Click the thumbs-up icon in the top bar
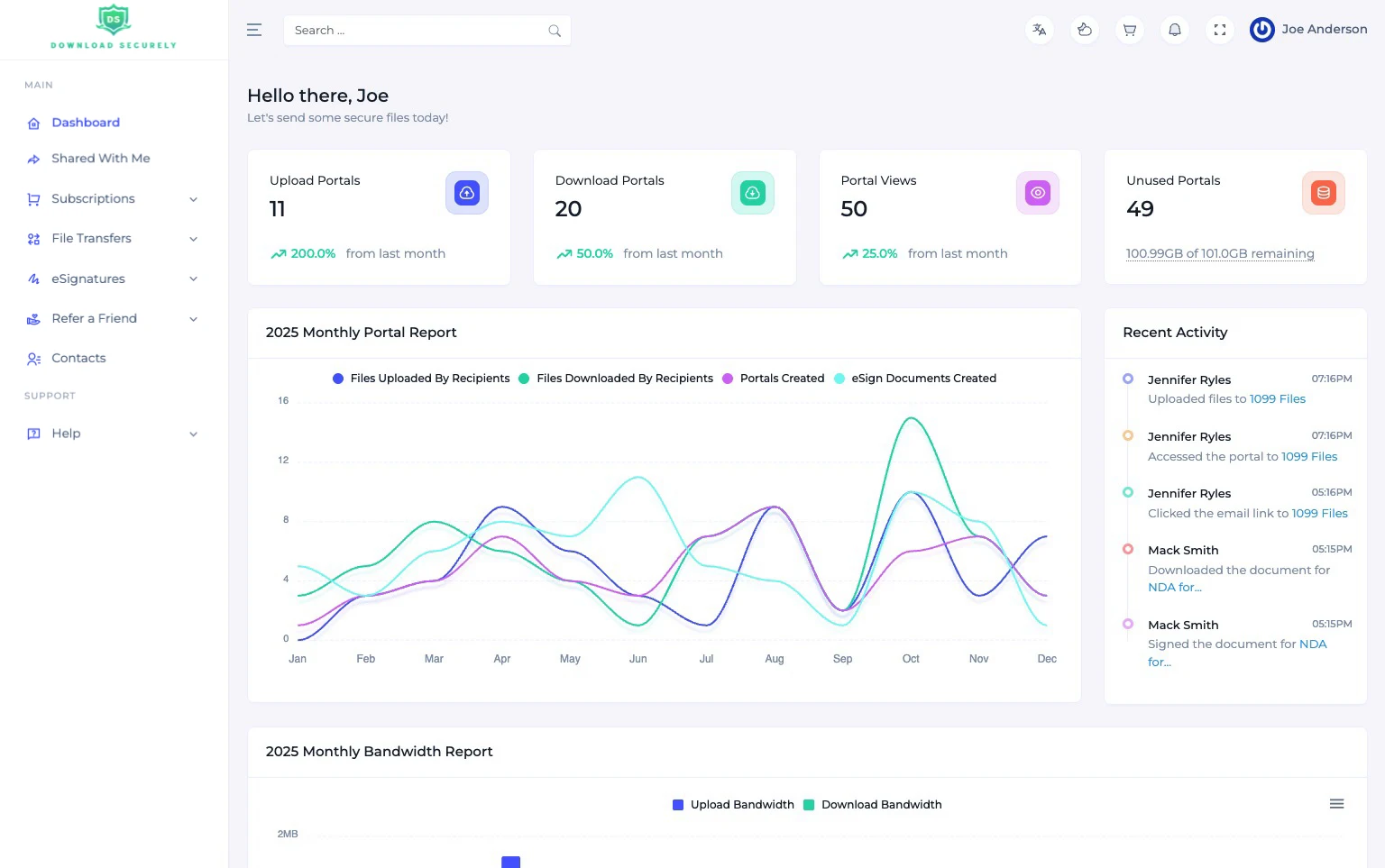This screenshot has width=1385, height=868. coord(1084,30)
